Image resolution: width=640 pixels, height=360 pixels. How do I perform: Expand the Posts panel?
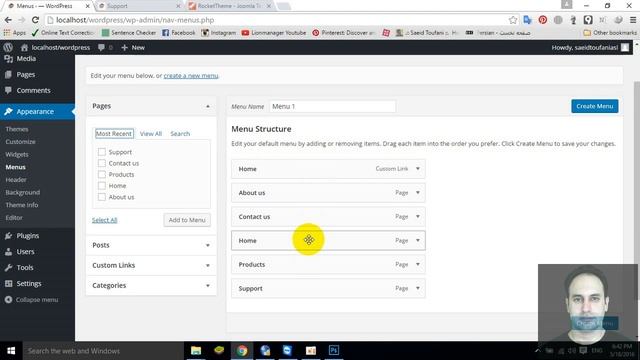208,245
